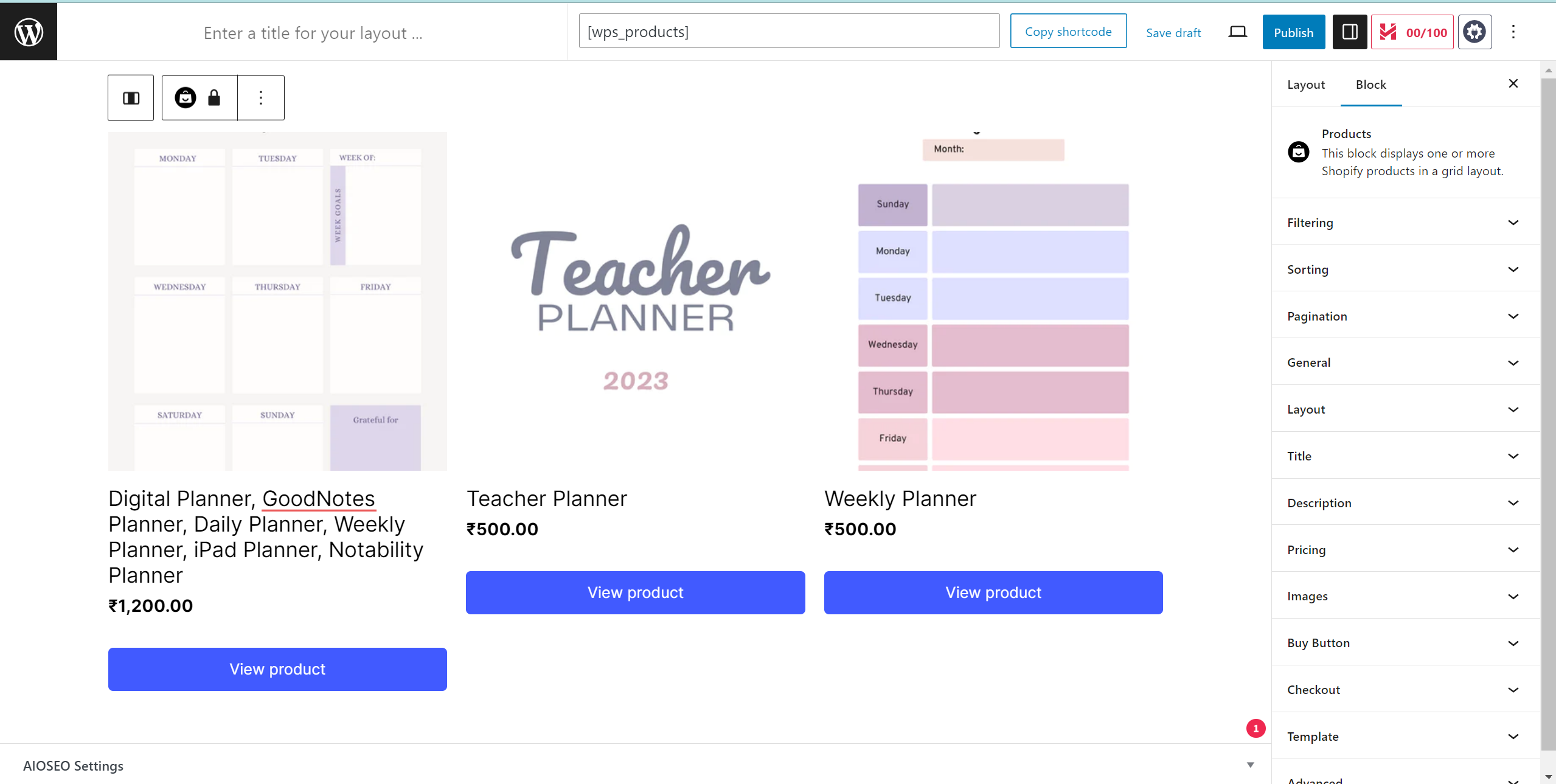Click the settings gear icon top right
Screen dimensions: 1556x784
pyautogui.click(x=1475, y=31)
